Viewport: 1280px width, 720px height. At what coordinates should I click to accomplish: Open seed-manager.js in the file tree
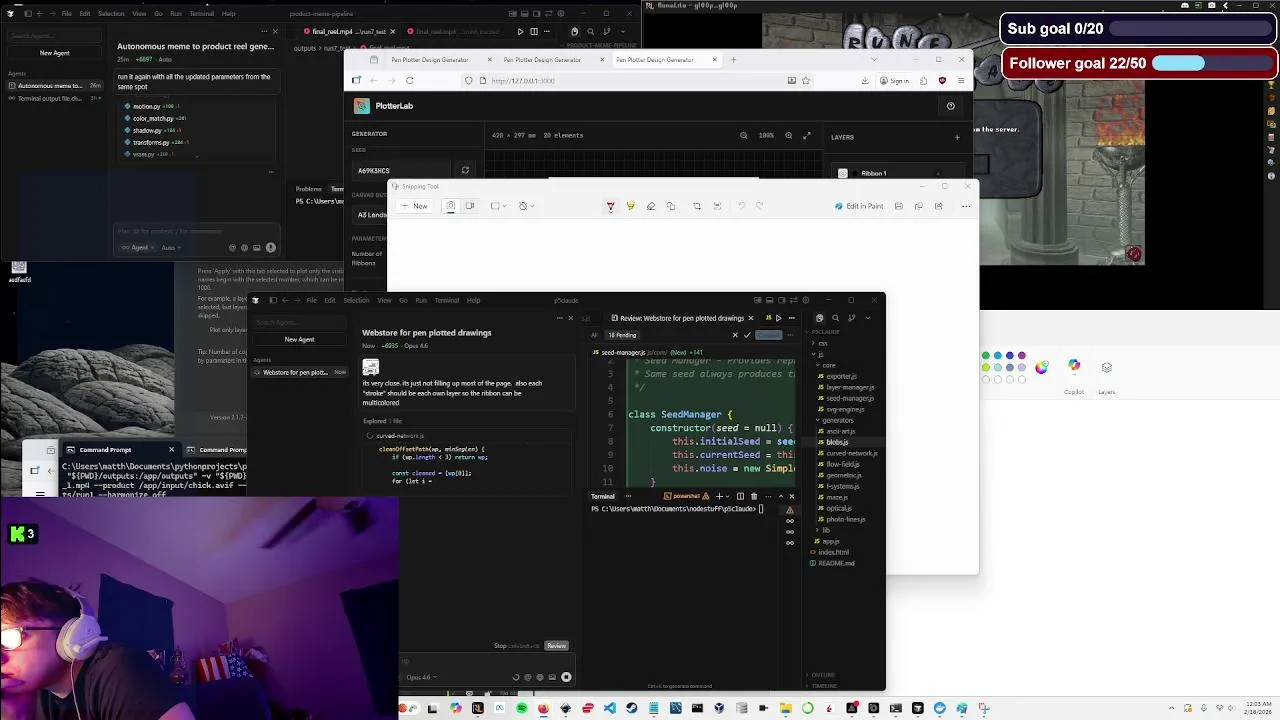tap(848, 398)
